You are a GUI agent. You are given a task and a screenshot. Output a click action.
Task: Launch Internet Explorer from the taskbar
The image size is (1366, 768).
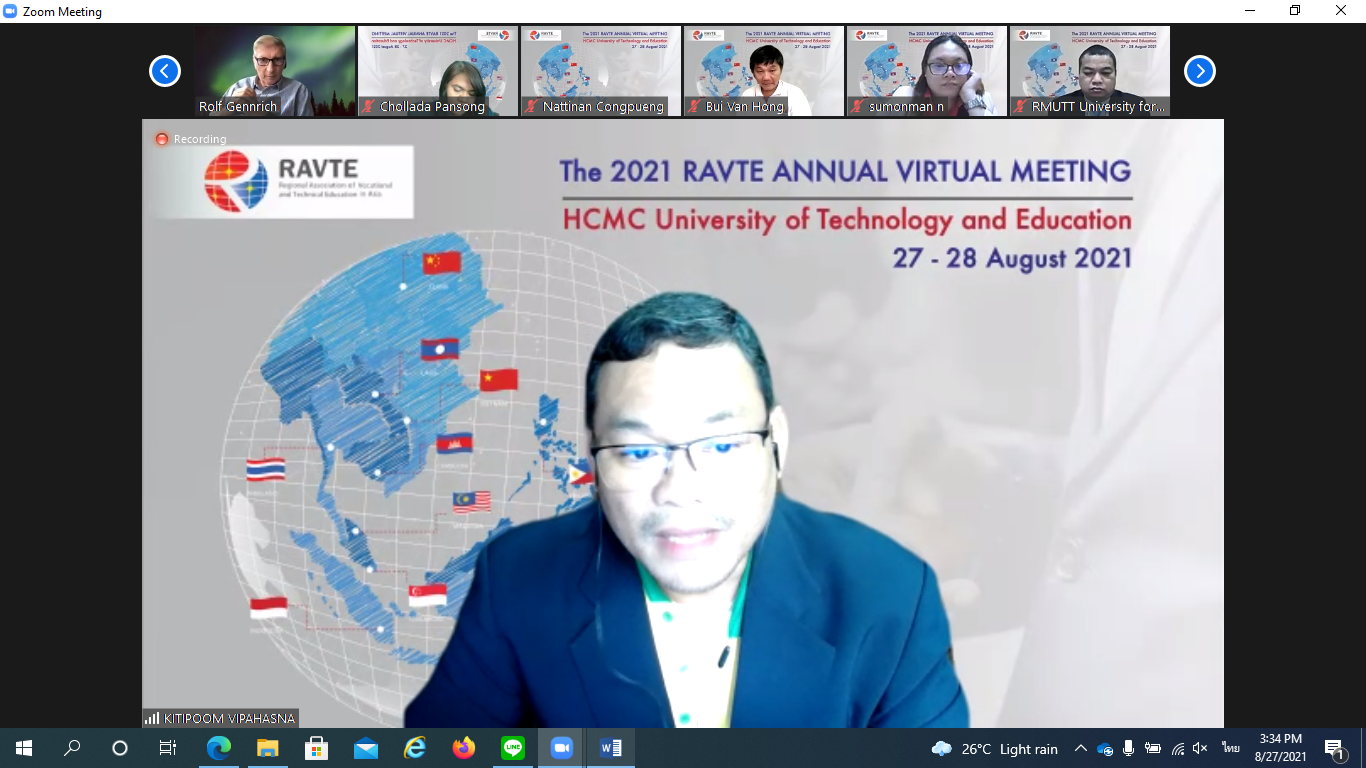[414, 748]
